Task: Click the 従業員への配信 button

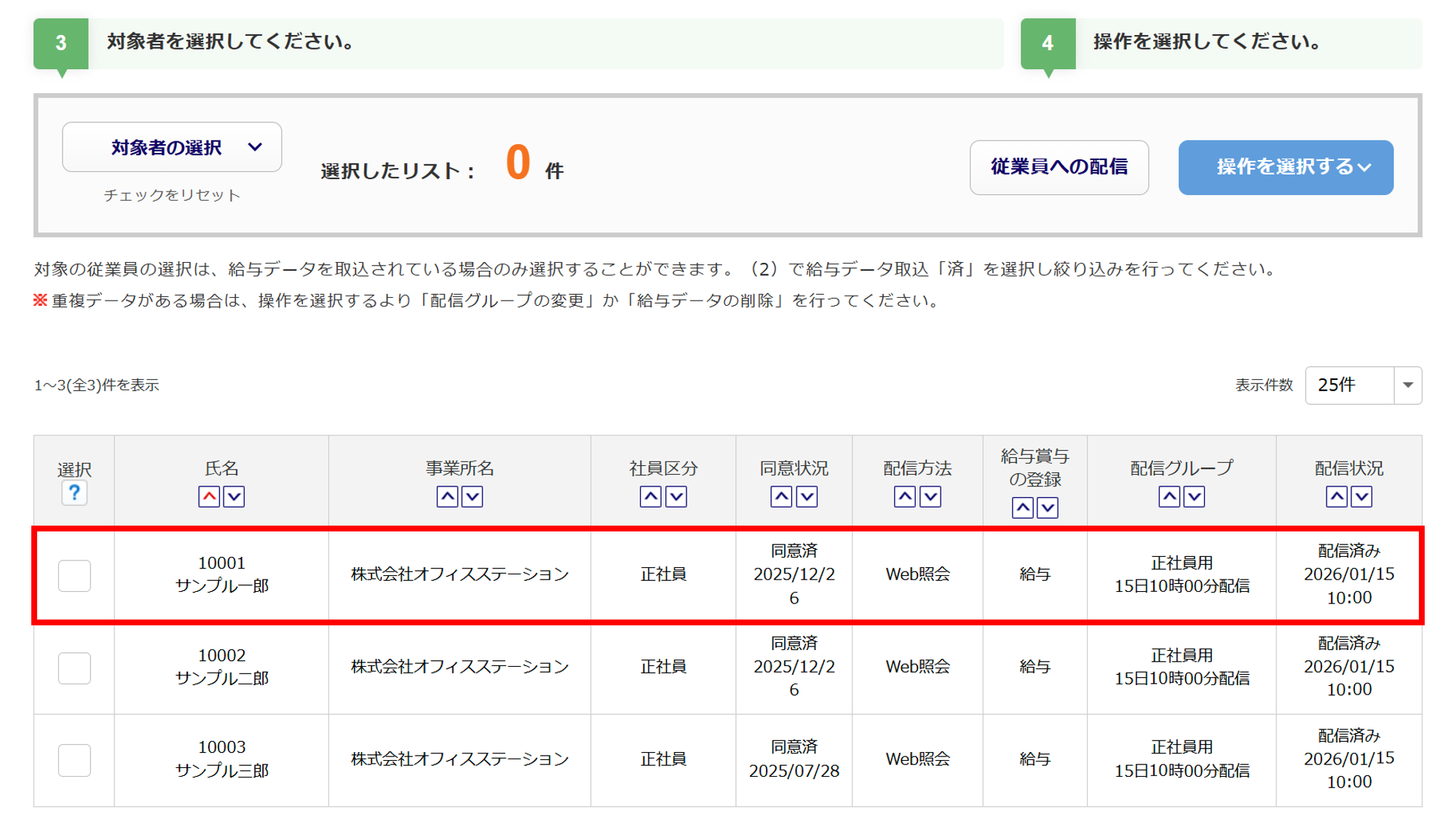Action: click(1059, 167)
